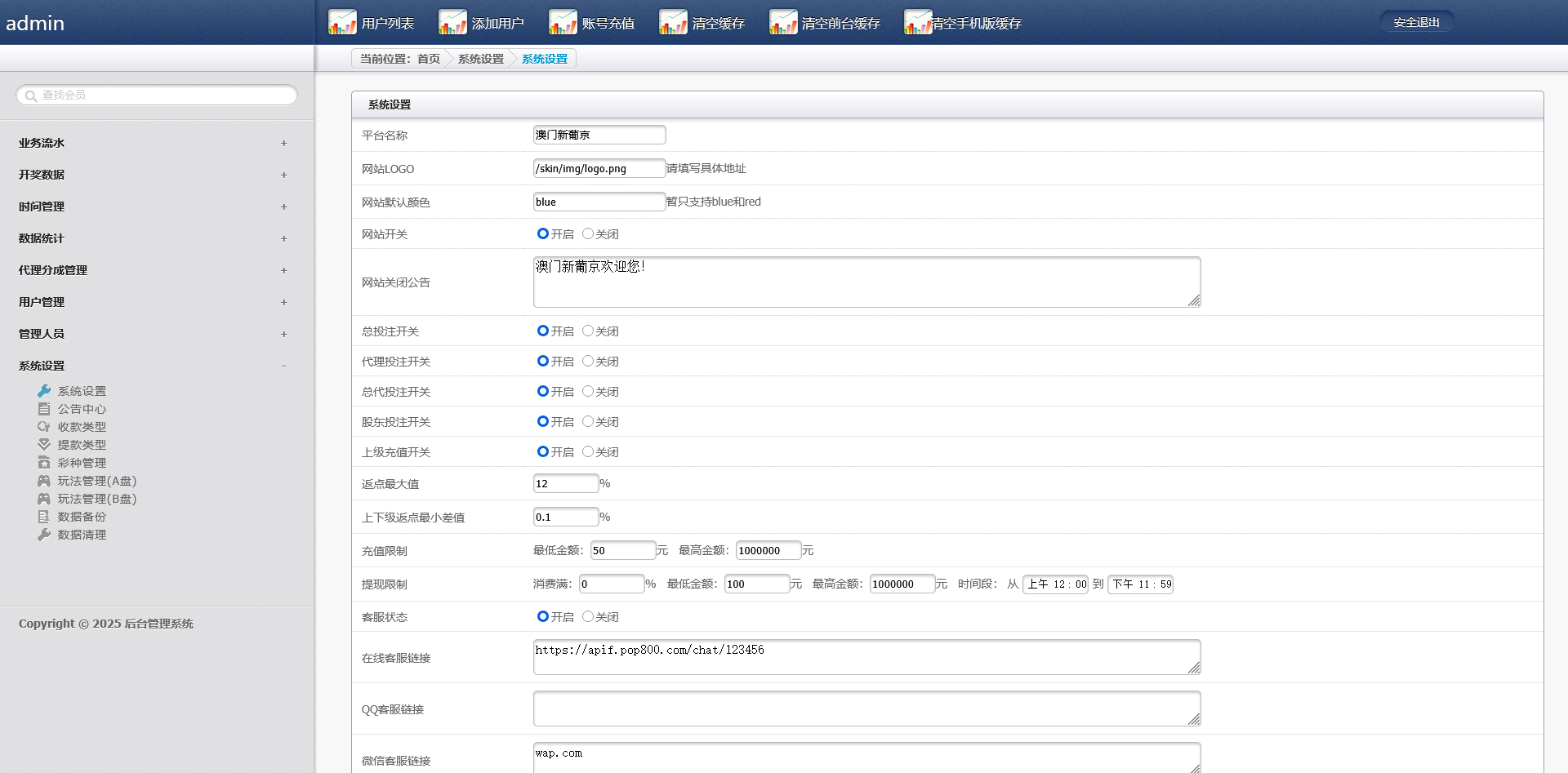Click the wrench icon for 系统设置
This screenshot has width=1568, height=773.
click(x=44, y=391)
